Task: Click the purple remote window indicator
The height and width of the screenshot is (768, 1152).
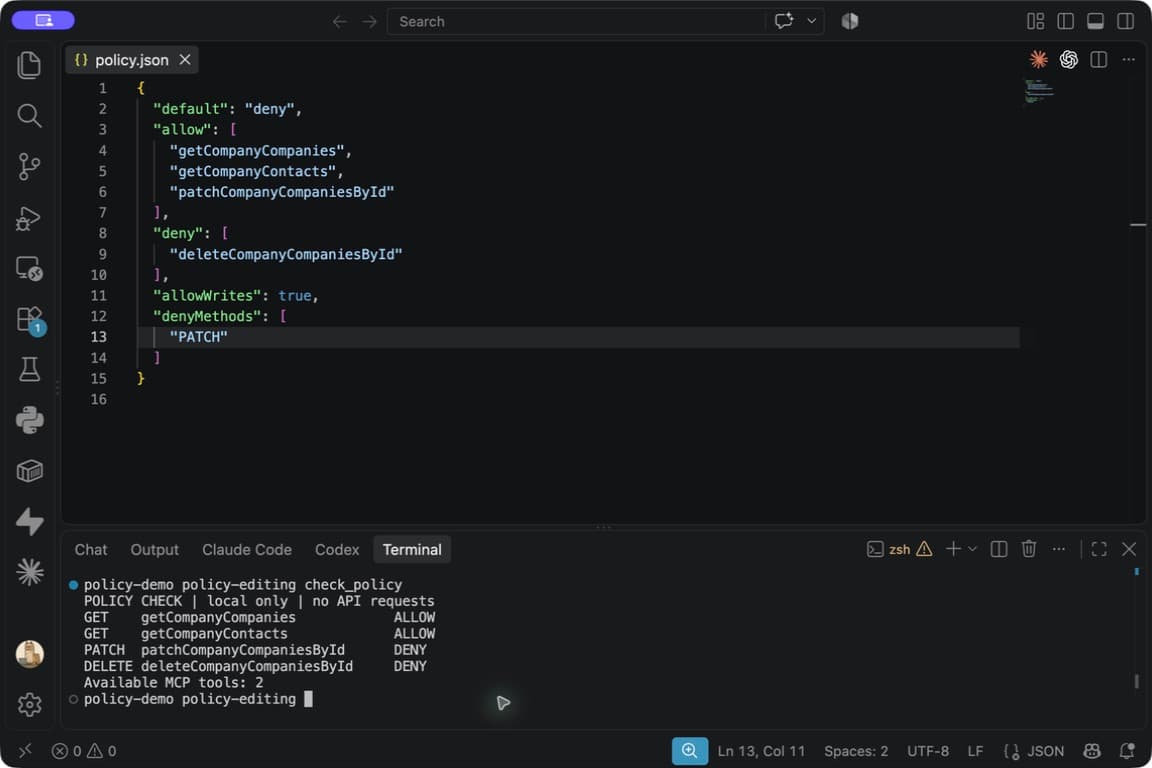Action: (43, 21)
